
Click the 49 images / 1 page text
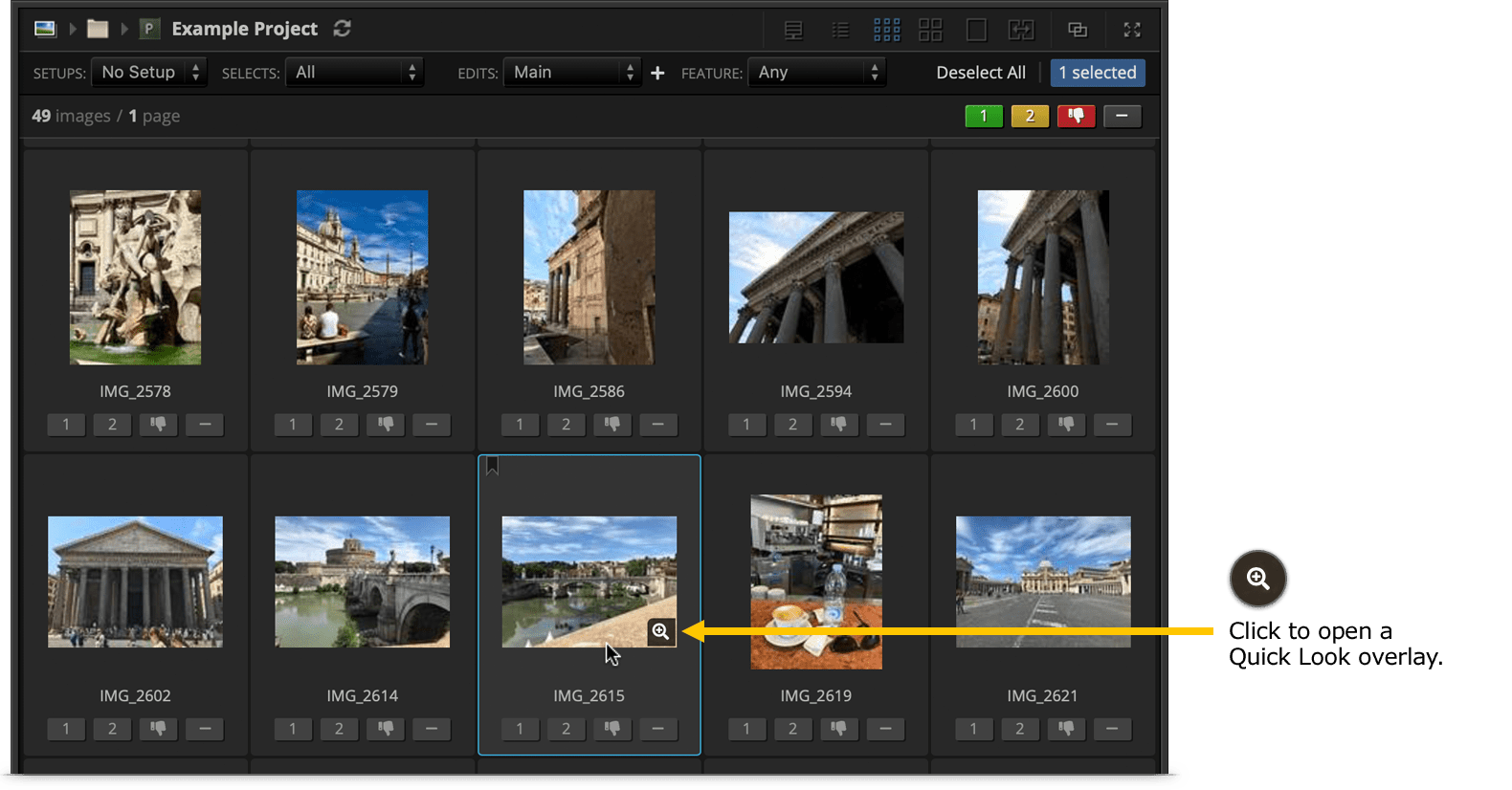(106, 116)
